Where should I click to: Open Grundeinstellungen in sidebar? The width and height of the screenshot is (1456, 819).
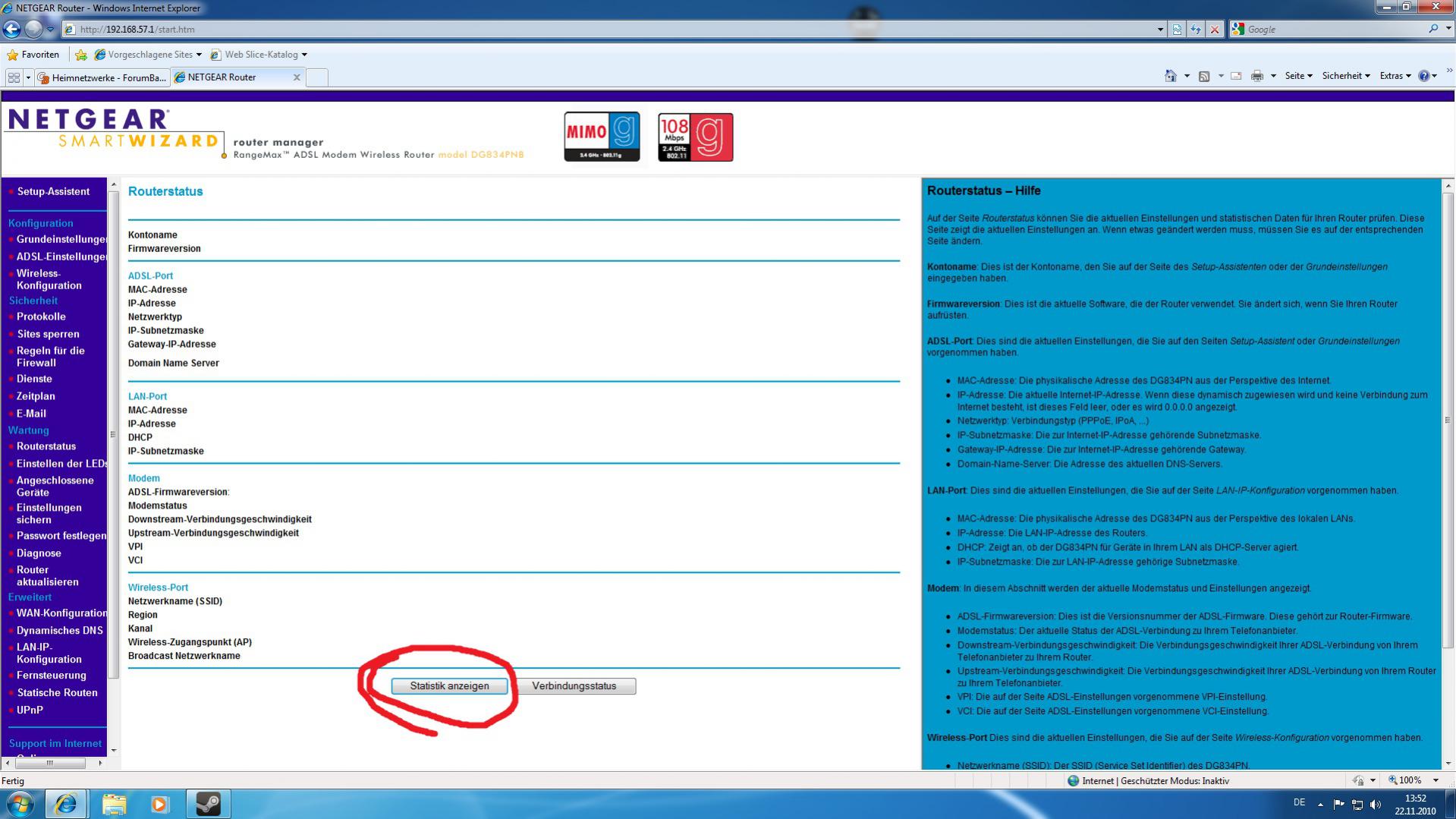pos(61,240)
